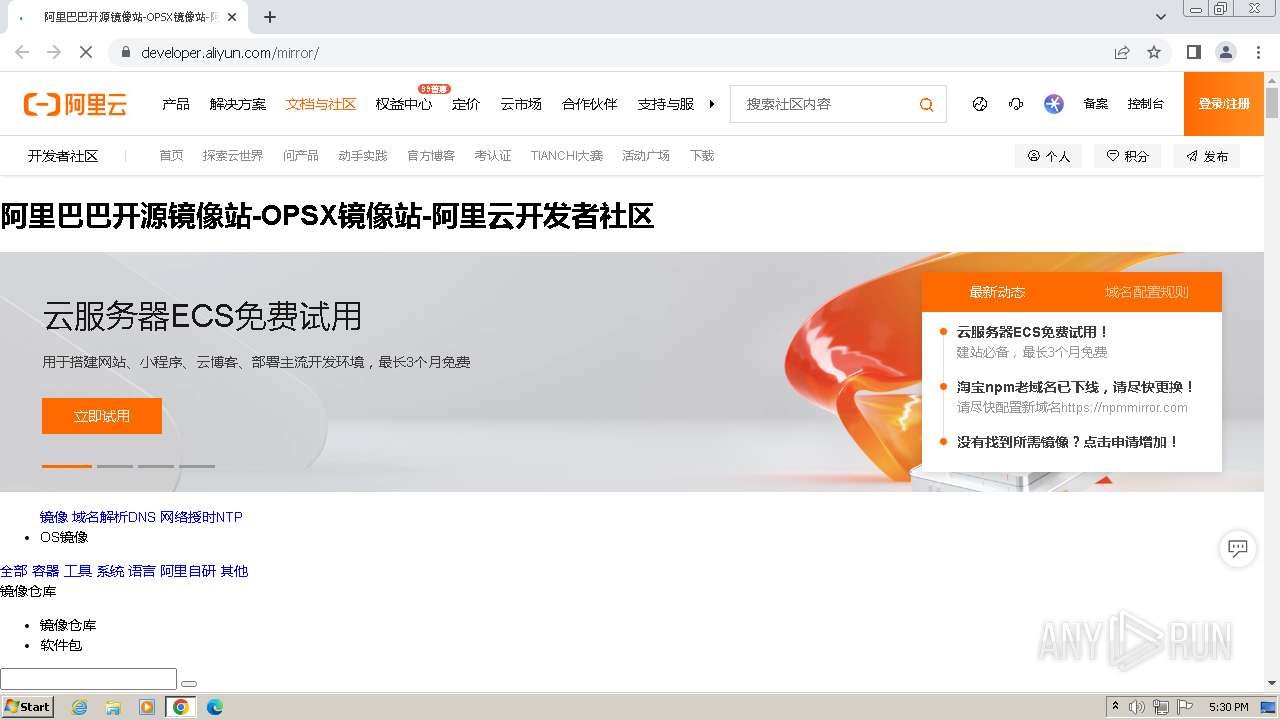Image resolution: width=1280 pixels, height=720 pixels.
Task: Open community 下载 section
Action: click(702, 156)
